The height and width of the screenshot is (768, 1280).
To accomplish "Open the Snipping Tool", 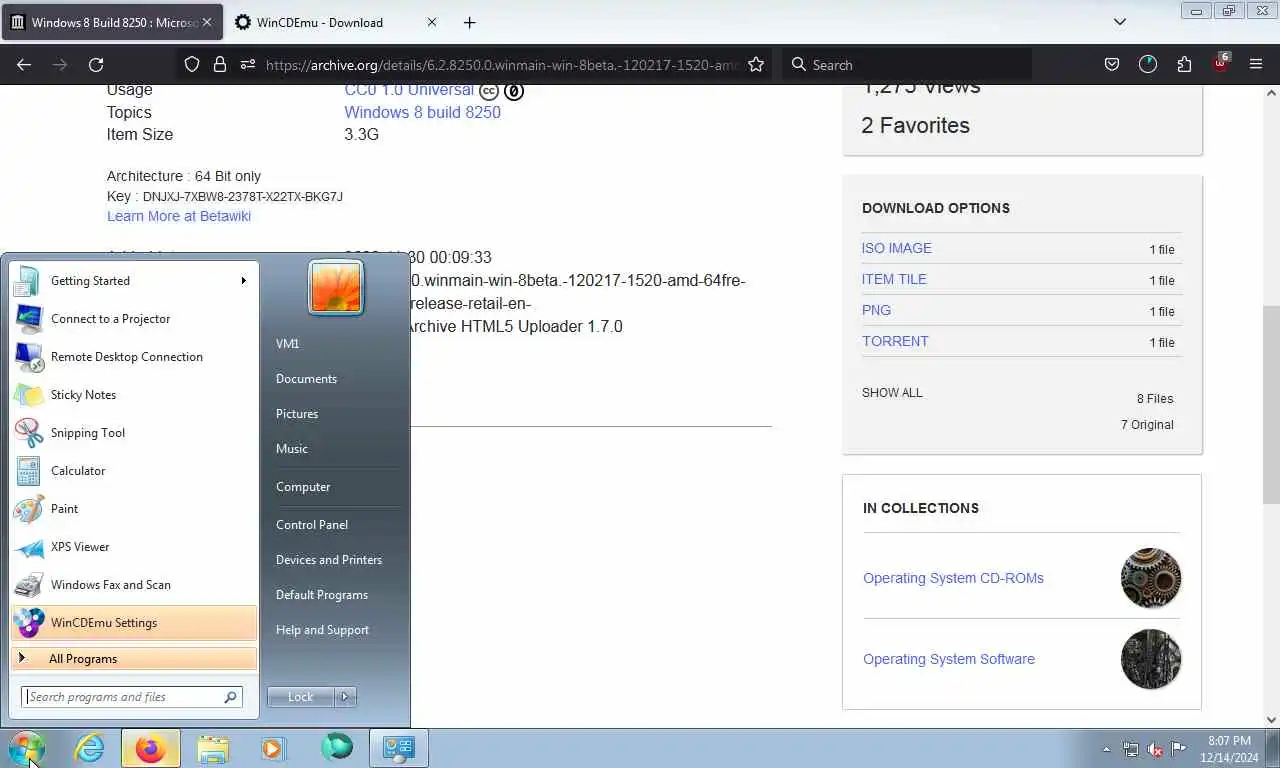I will [133, 433].
